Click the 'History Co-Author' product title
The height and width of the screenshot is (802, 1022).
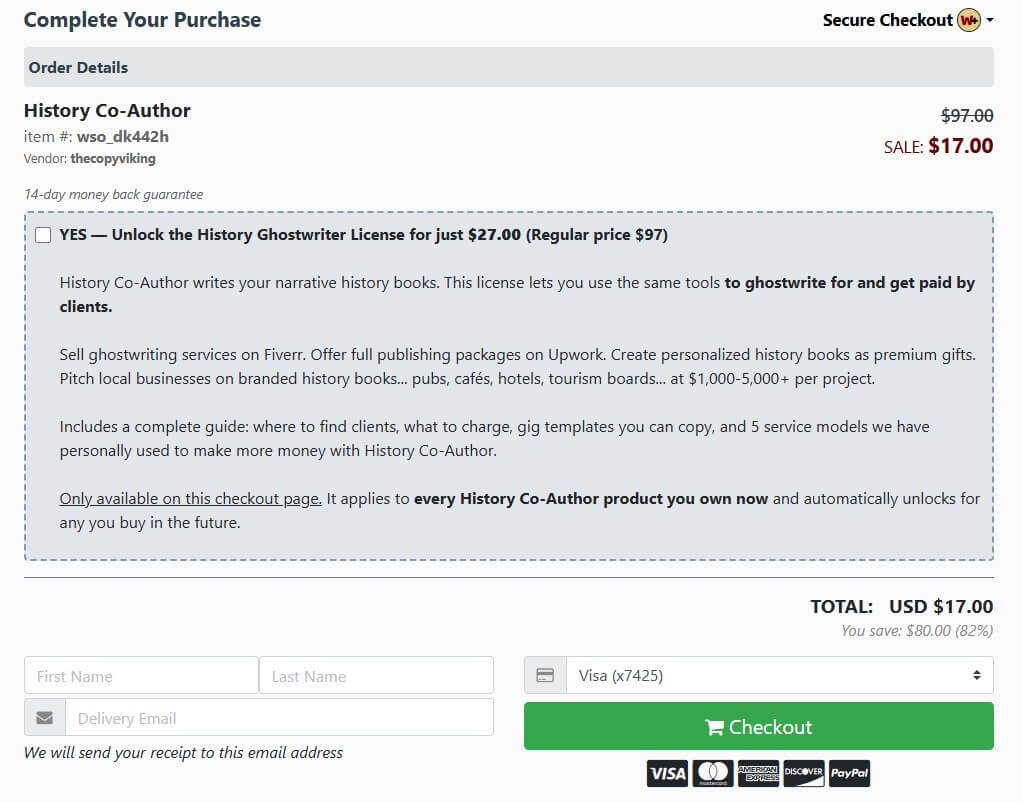[x=108, y=111]
